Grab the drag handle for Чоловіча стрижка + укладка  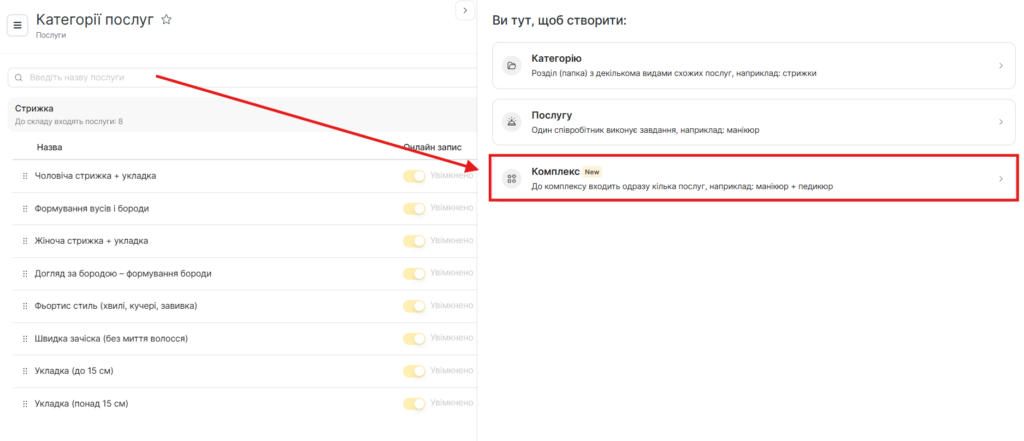(x=25, y=176)
